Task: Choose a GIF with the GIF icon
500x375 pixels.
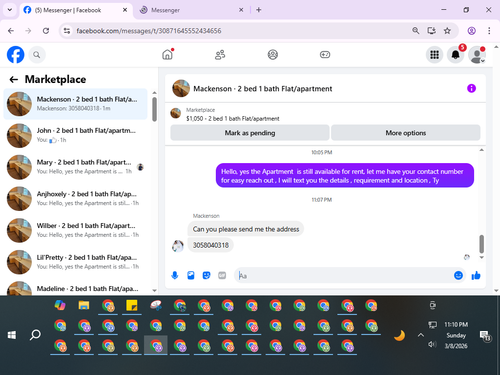Action: pos(222,275)
